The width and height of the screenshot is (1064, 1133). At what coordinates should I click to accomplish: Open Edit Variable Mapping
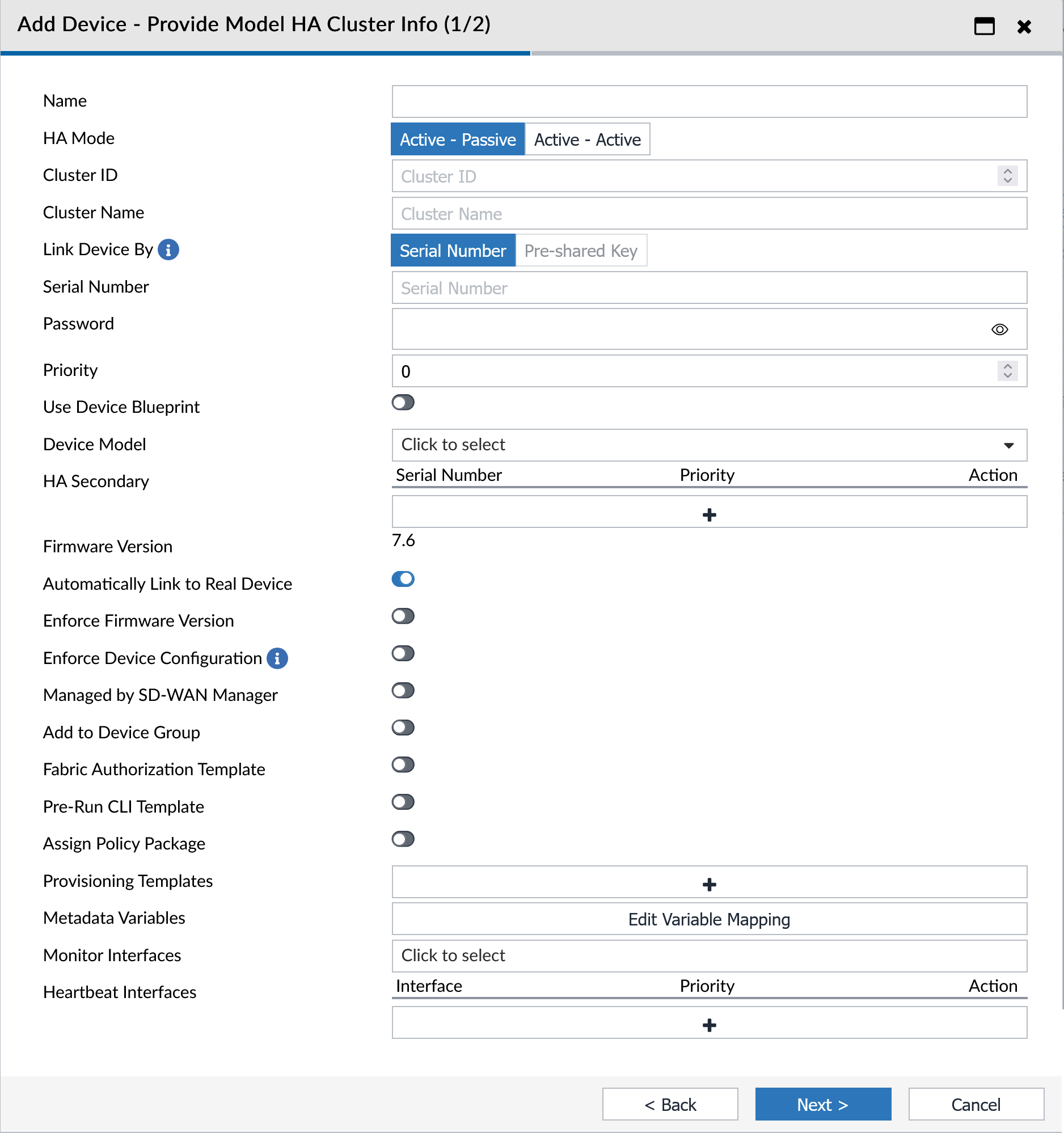click(x=709, y=919)
